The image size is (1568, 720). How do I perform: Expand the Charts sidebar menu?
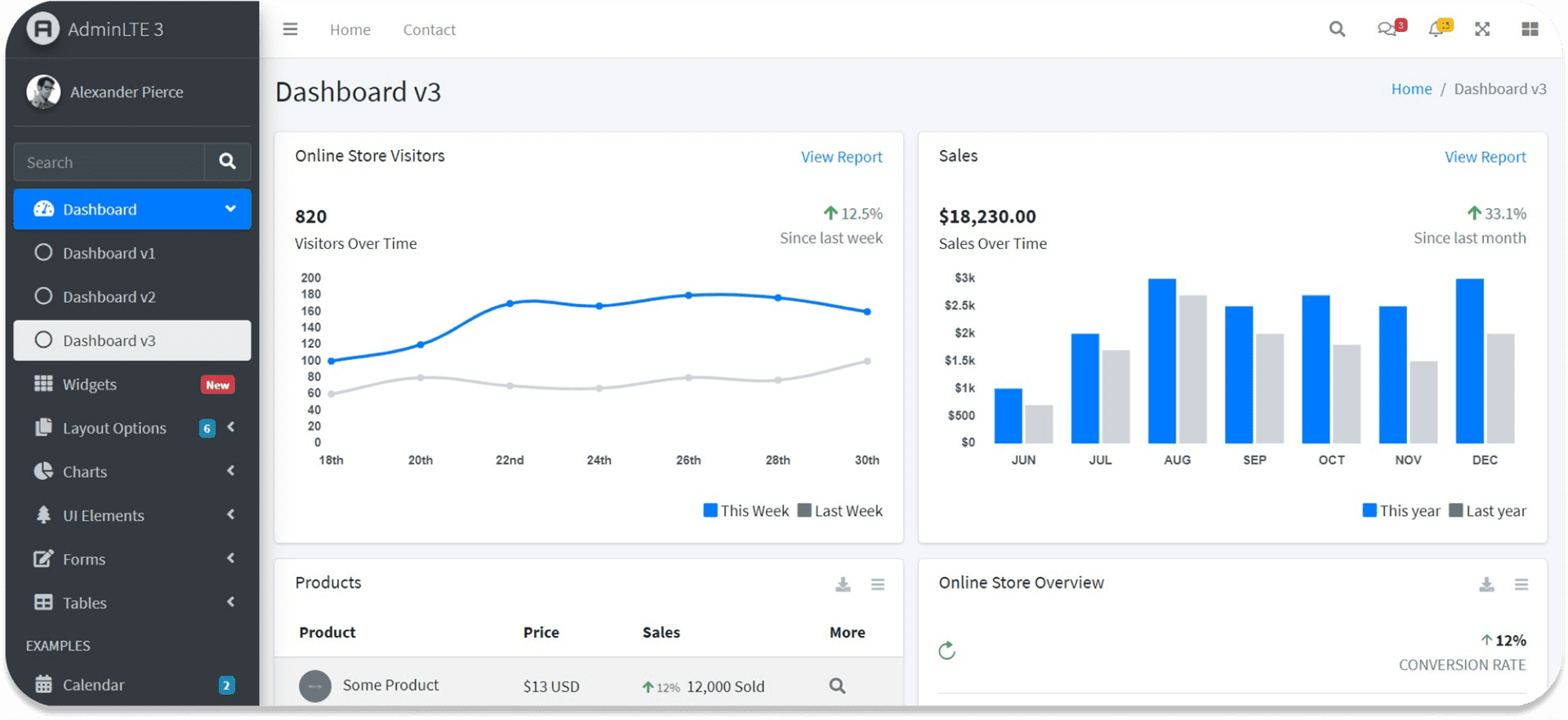point(85,472)
